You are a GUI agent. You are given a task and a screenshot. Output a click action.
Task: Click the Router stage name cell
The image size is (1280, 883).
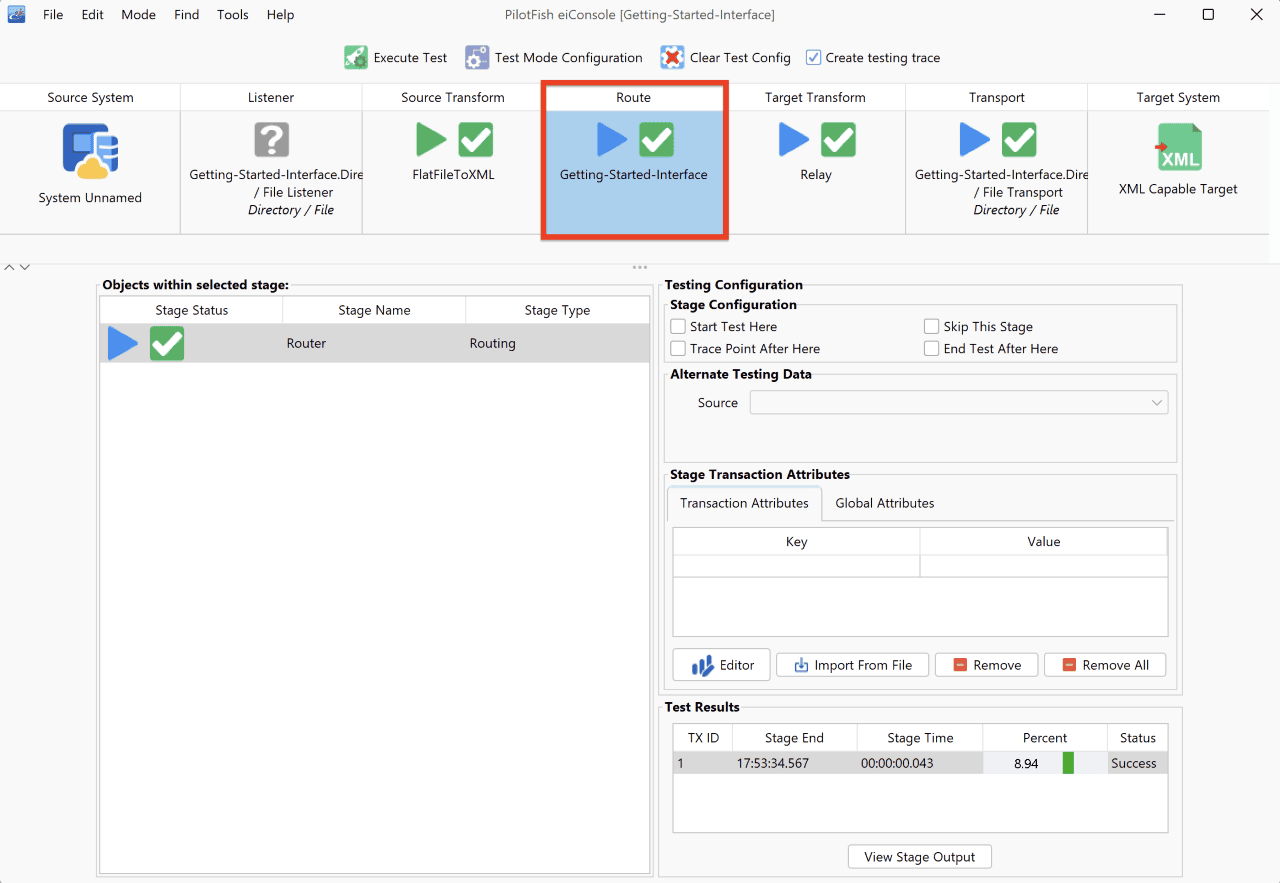pyautogui.click(x=374, y=343)
